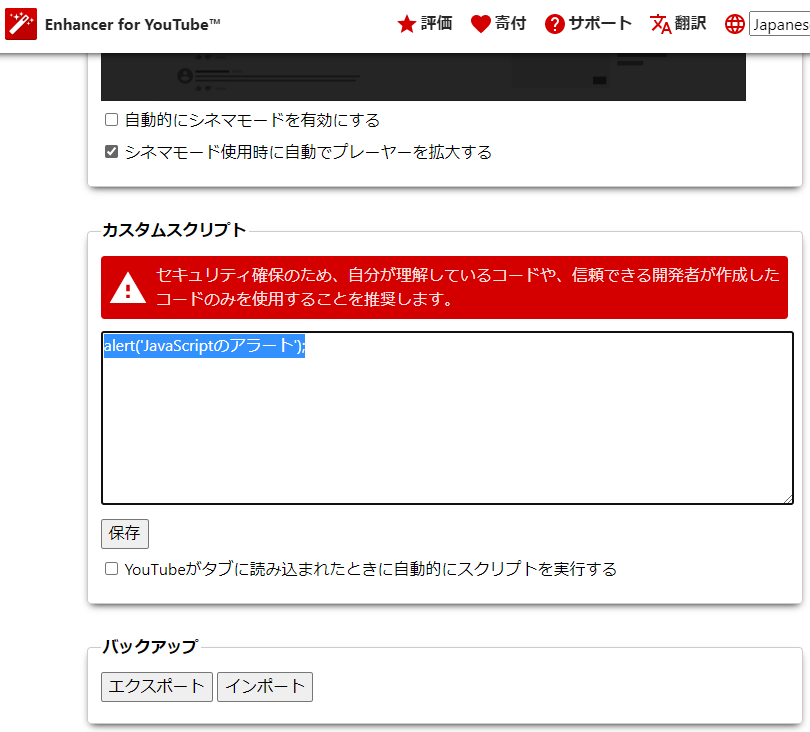Click the エクスポート export button
Image resolution: width=810 pixels, height=732 pixels.
(157, 687)
